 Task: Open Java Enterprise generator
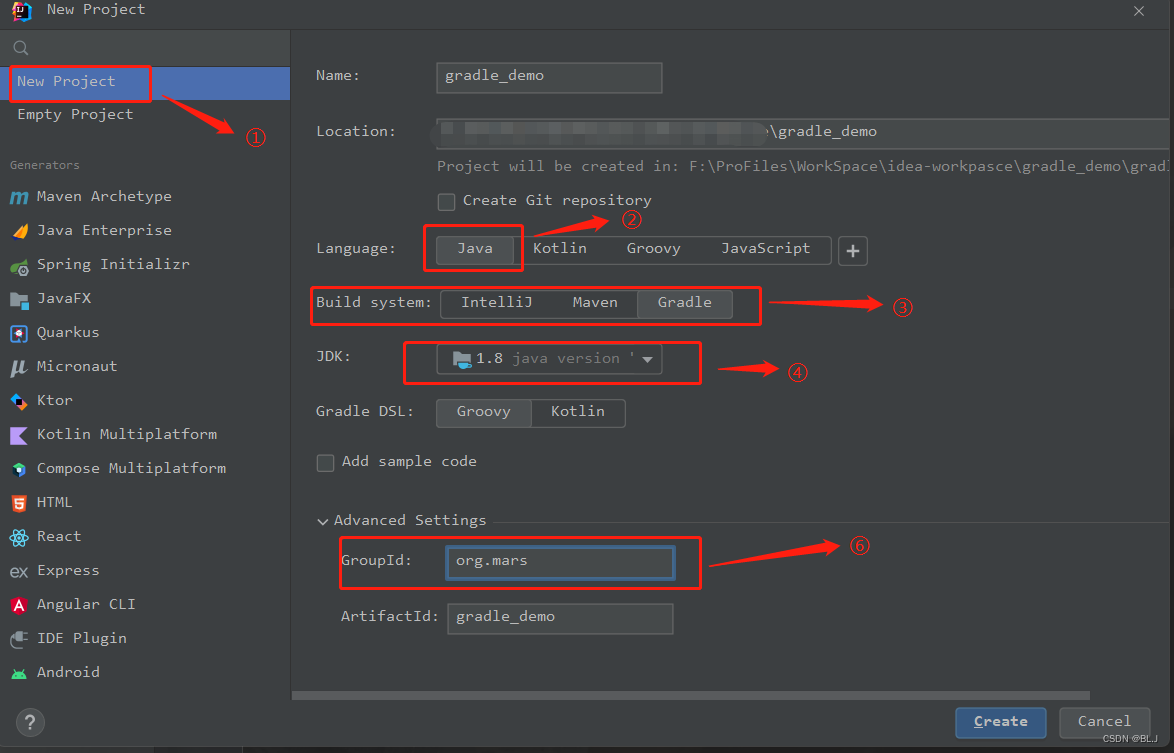tap(145, 231)
